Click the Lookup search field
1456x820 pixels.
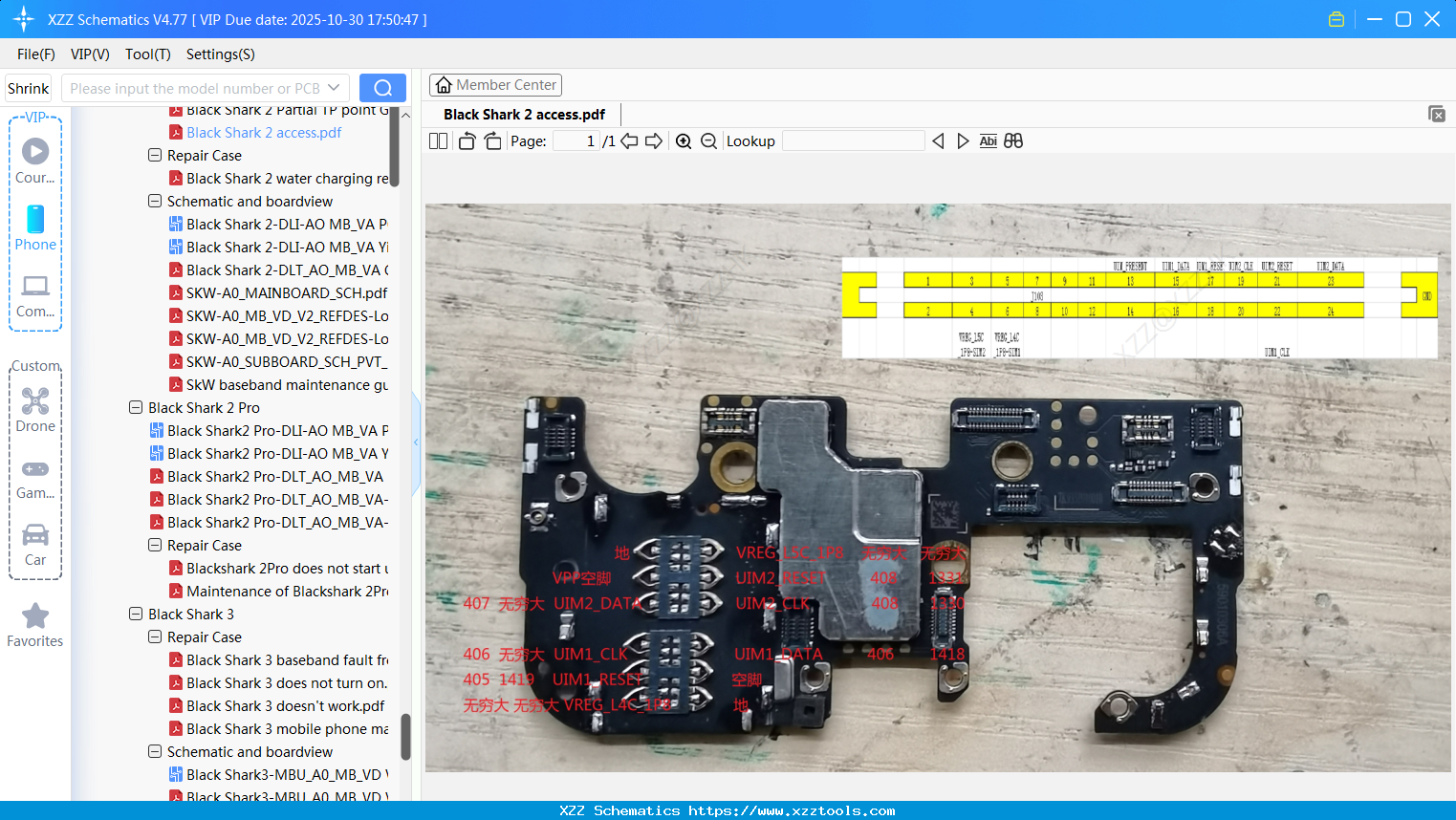(x=854, y=141)
